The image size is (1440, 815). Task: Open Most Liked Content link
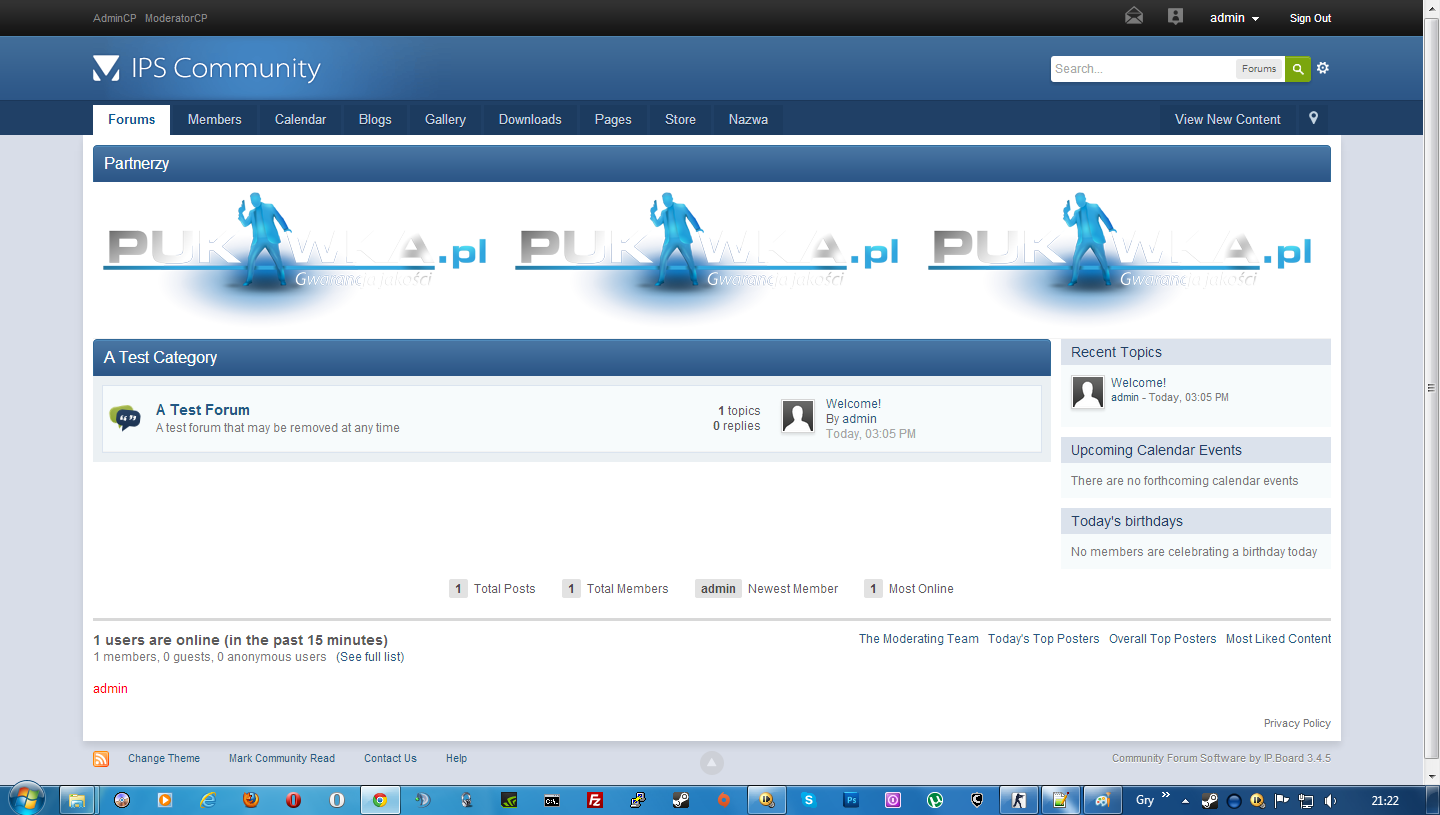pos(1278,639)
